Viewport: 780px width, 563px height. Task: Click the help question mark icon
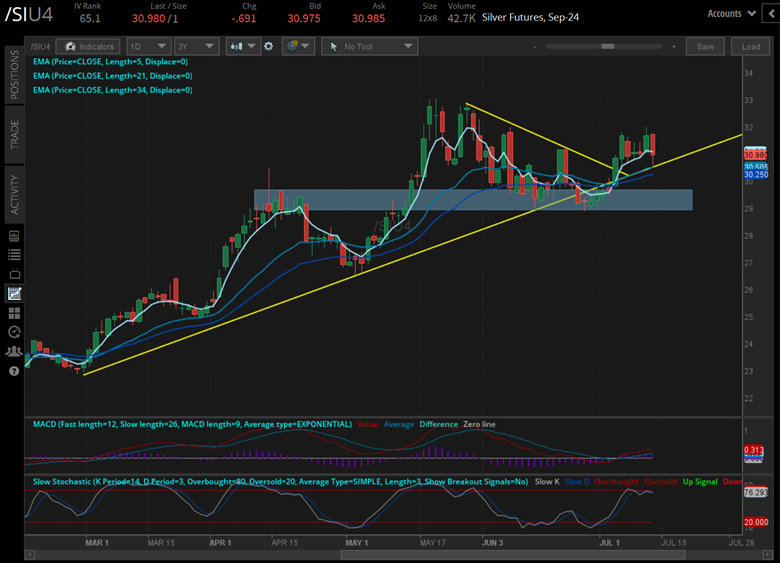coord(14,371)
